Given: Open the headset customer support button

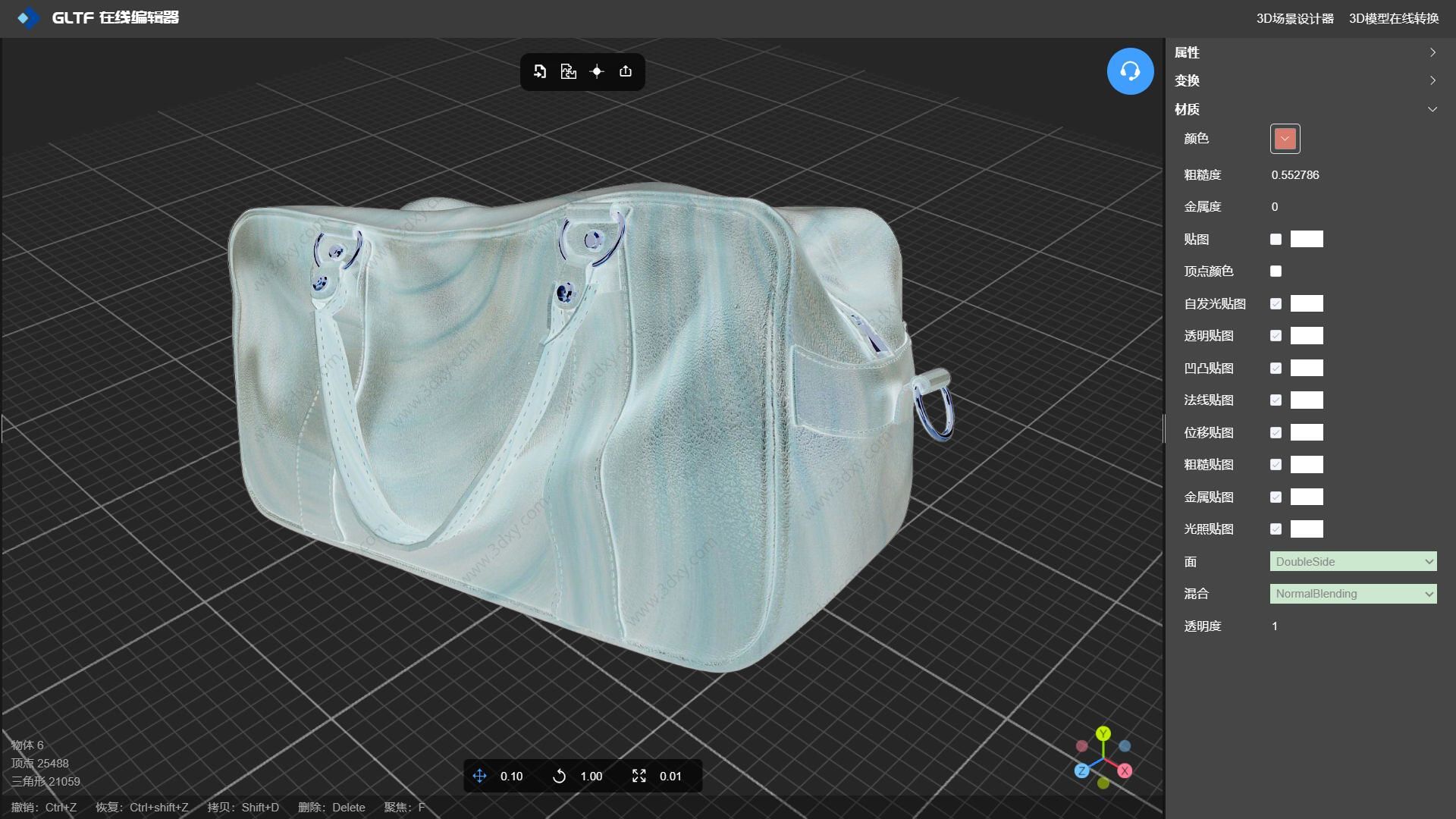Looking at the screenshot, I should coord(1130,71).
